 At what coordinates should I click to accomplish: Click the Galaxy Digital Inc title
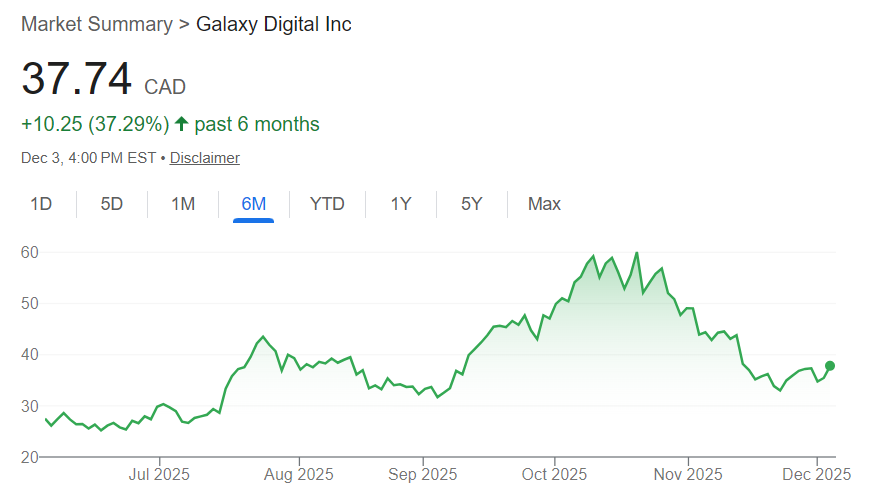[x=274, y=24]
